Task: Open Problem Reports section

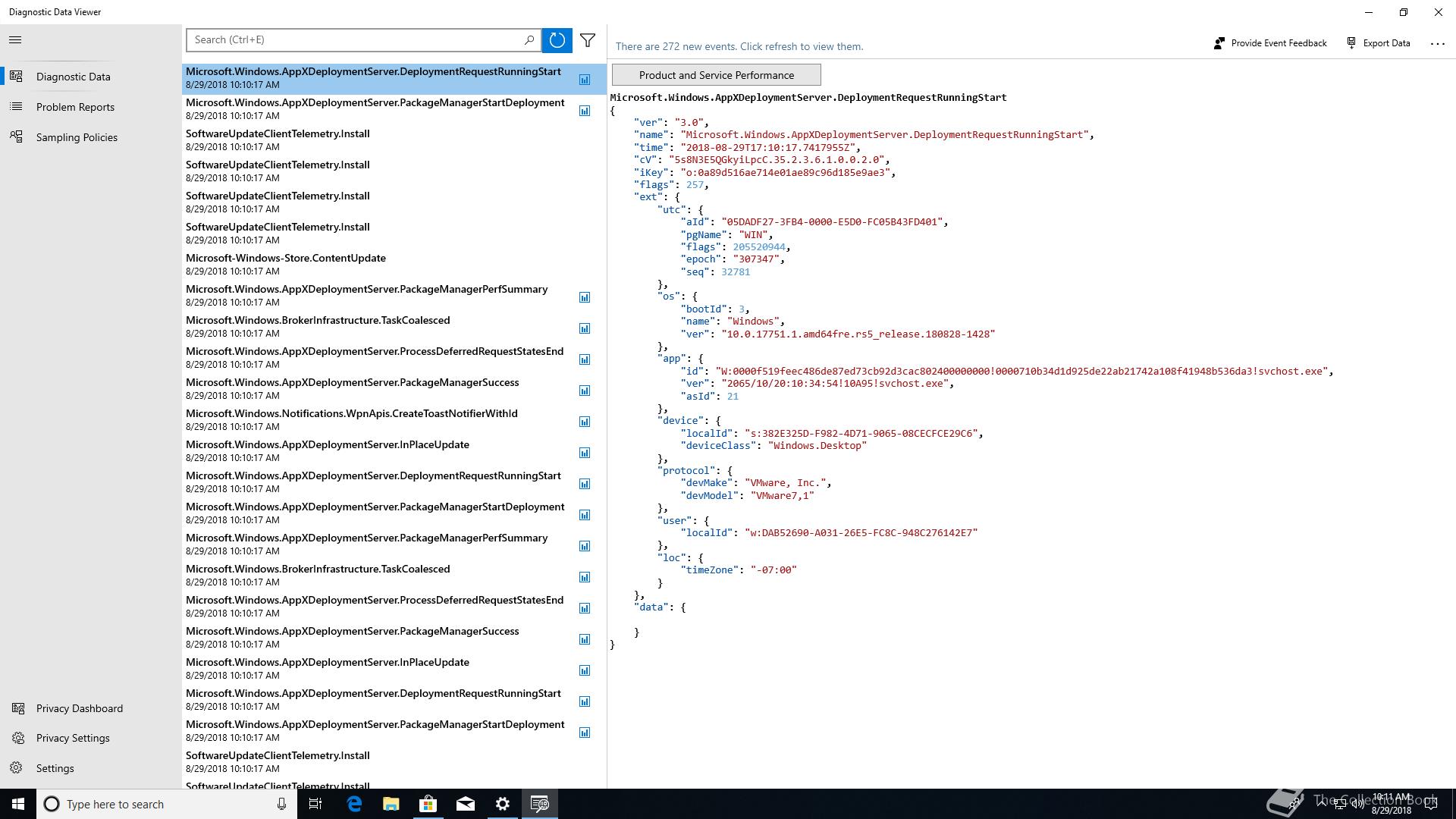Action: (x=91, y=107)
